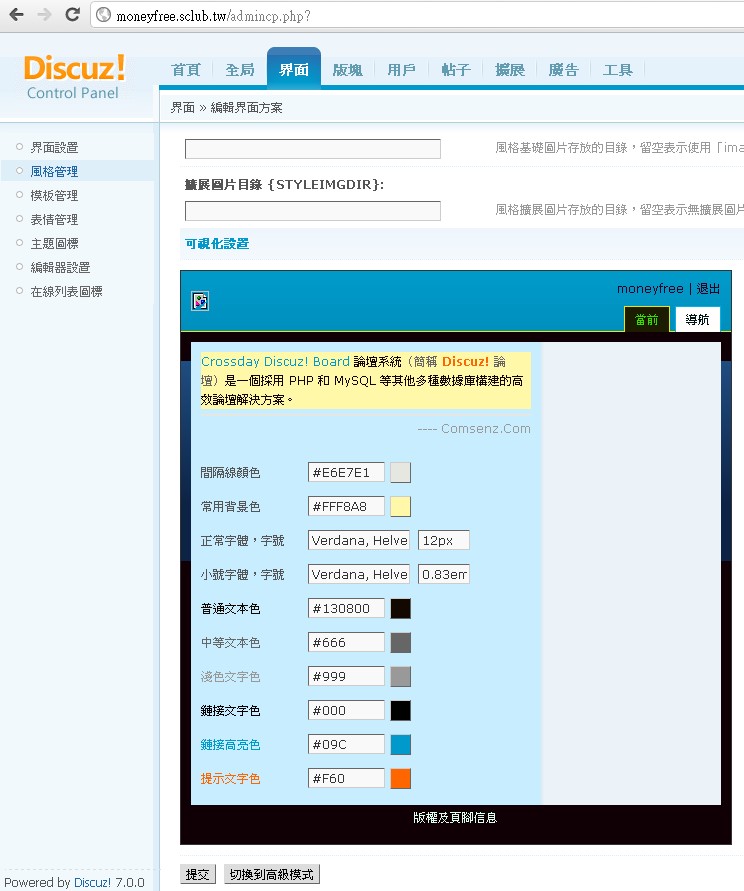The height and width of the screenshot is (891, 744).
Task: Click the 可視化設置 section heading
Action: point(217,244)
